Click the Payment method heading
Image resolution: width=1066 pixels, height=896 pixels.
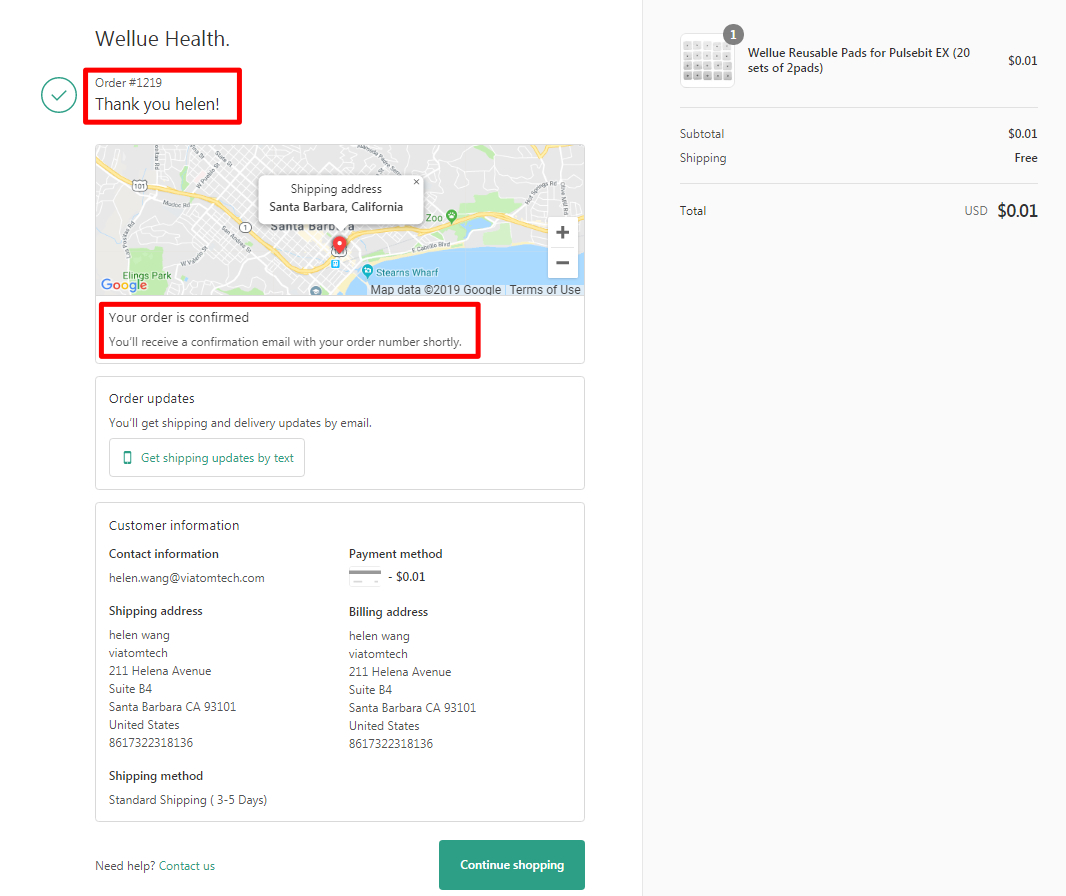(396, 554)
